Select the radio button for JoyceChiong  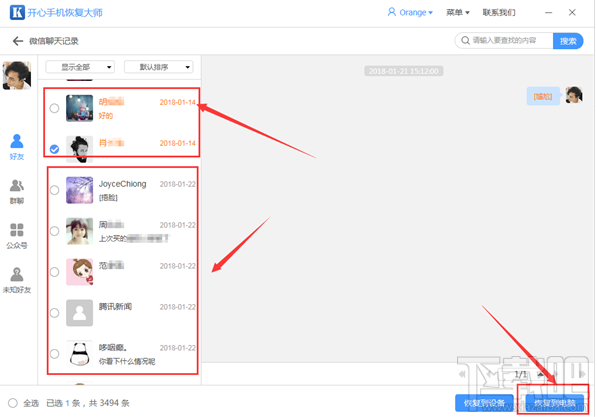pos(54,190)
